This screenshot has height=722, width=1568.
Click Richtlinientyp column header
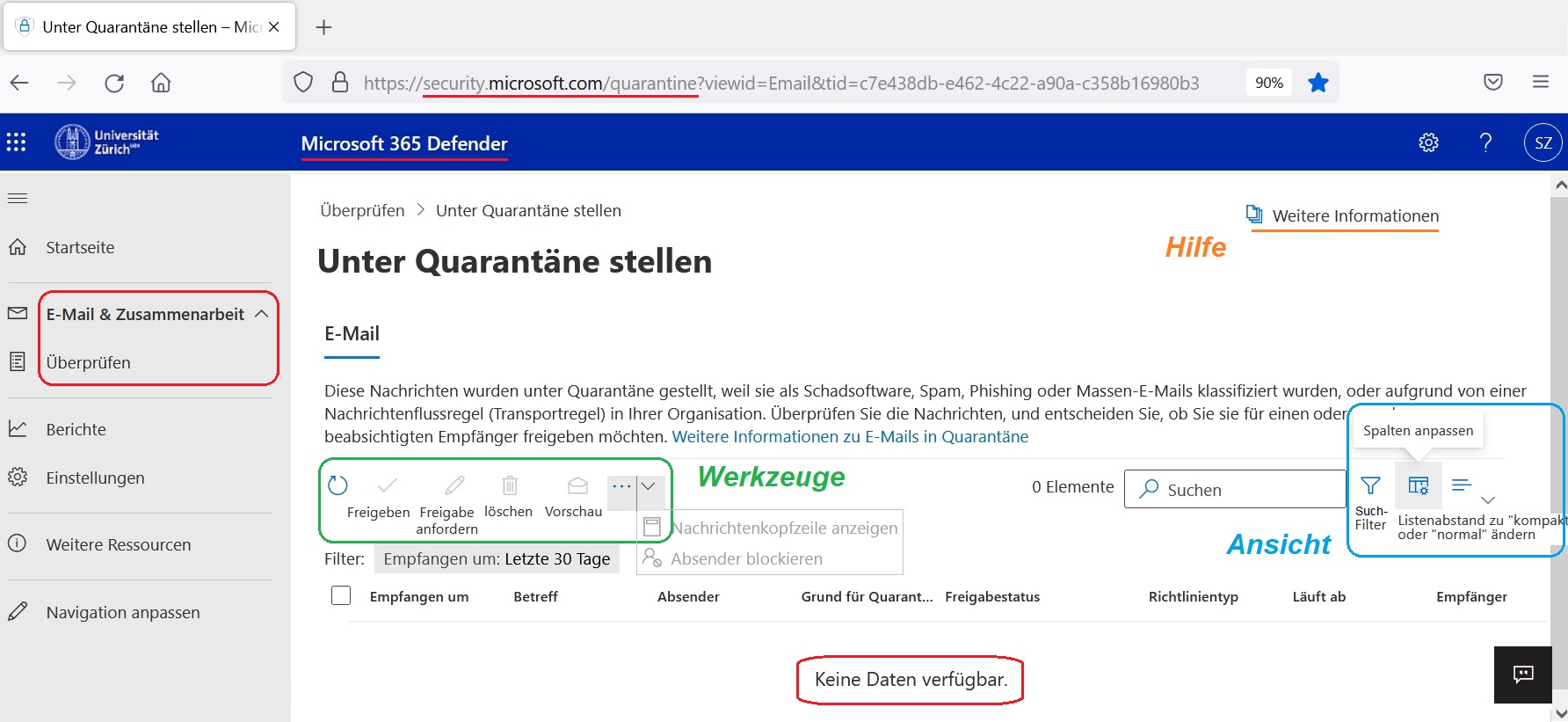click(1193, 596)
